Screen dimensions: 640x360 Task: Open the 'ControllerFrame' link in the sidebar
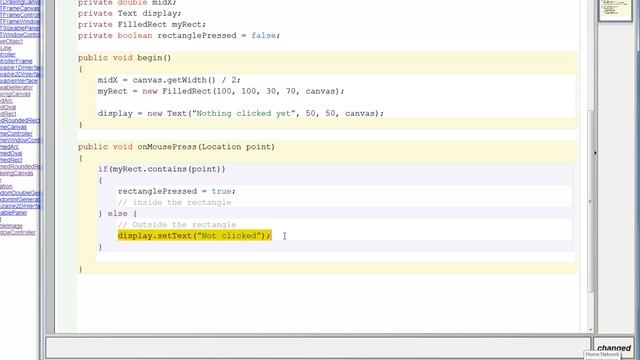[x=16, y=61]
